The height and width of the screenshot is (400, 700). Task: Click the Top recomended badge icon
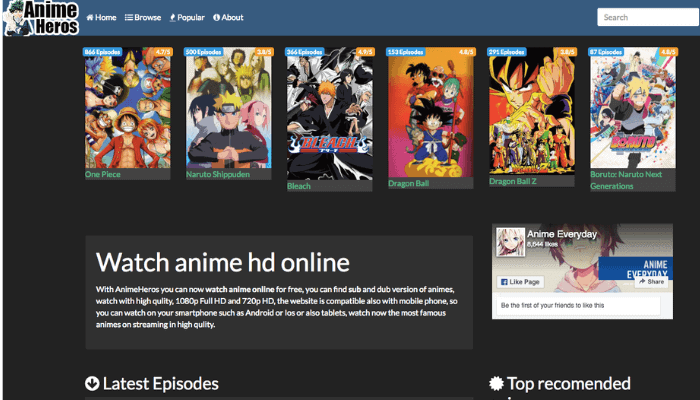click(x=496, y=383)
